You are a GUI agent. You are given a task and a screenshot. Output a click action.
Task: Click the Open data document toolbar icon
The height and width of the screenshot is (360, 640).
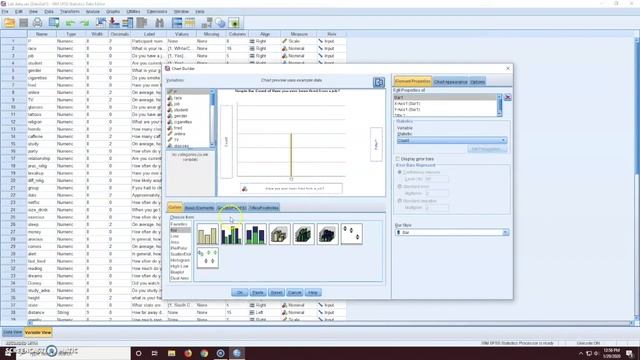tap(9, 23)
